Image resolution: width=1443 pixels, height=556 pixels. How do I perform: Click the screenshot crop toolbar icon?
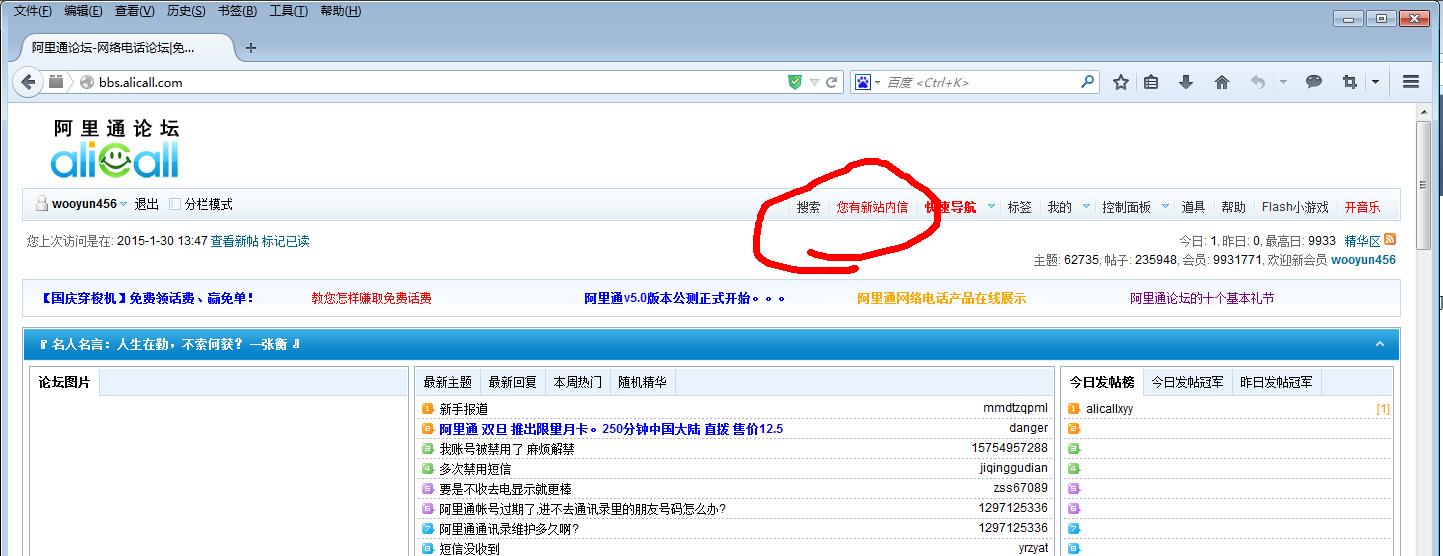click(1350, 82)
